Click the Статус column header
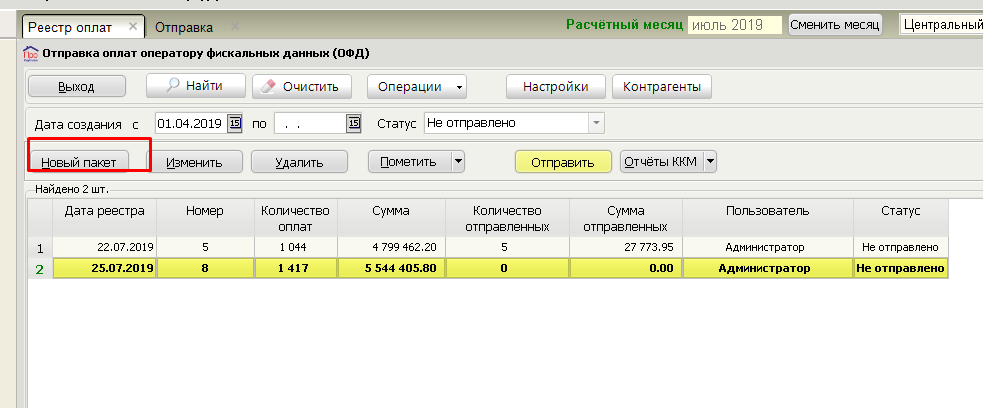Screen dimensions: 983x408 click(900, 217)
